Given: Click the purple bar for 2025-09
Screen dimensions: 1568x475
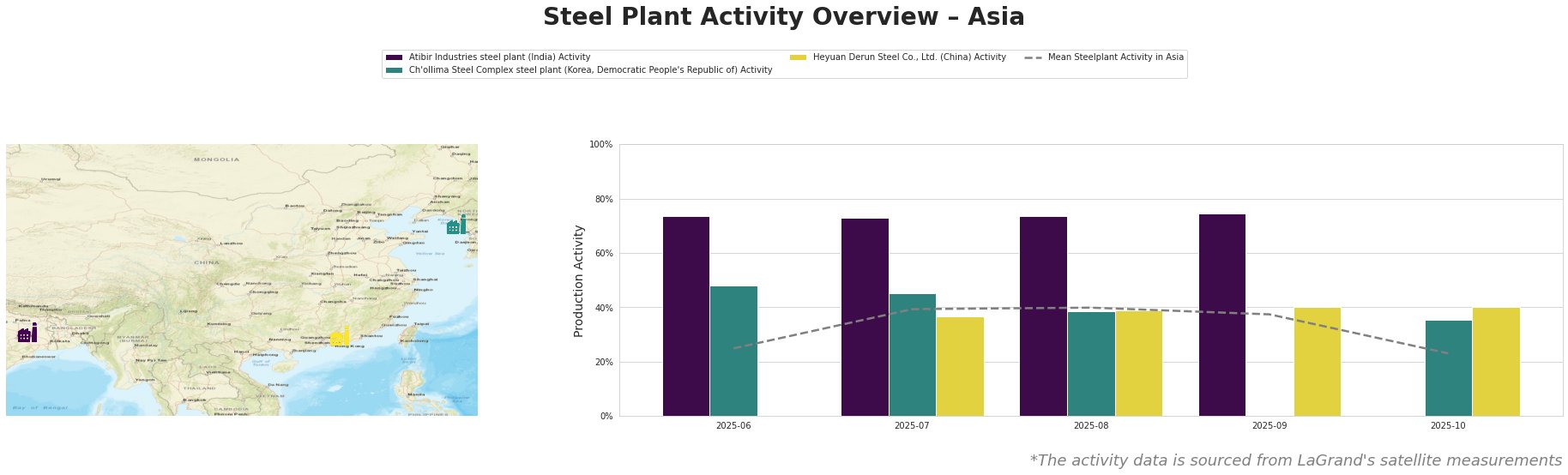Looking at the screenshot, I should point(1221,315).
